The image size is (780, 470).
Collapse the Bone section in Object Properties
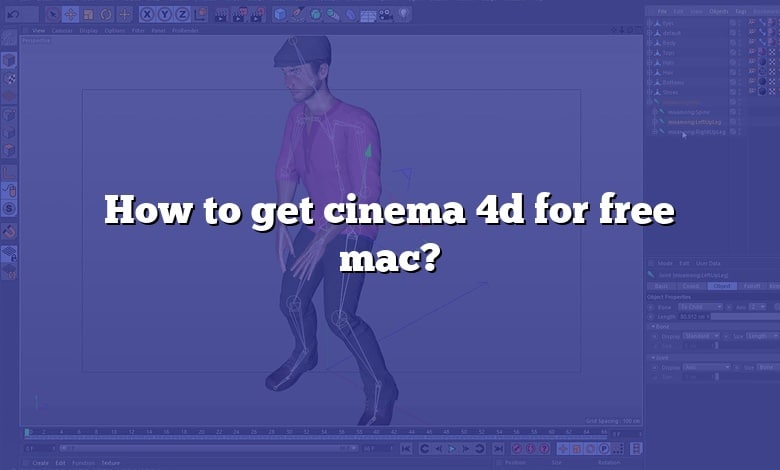[653, 327]
